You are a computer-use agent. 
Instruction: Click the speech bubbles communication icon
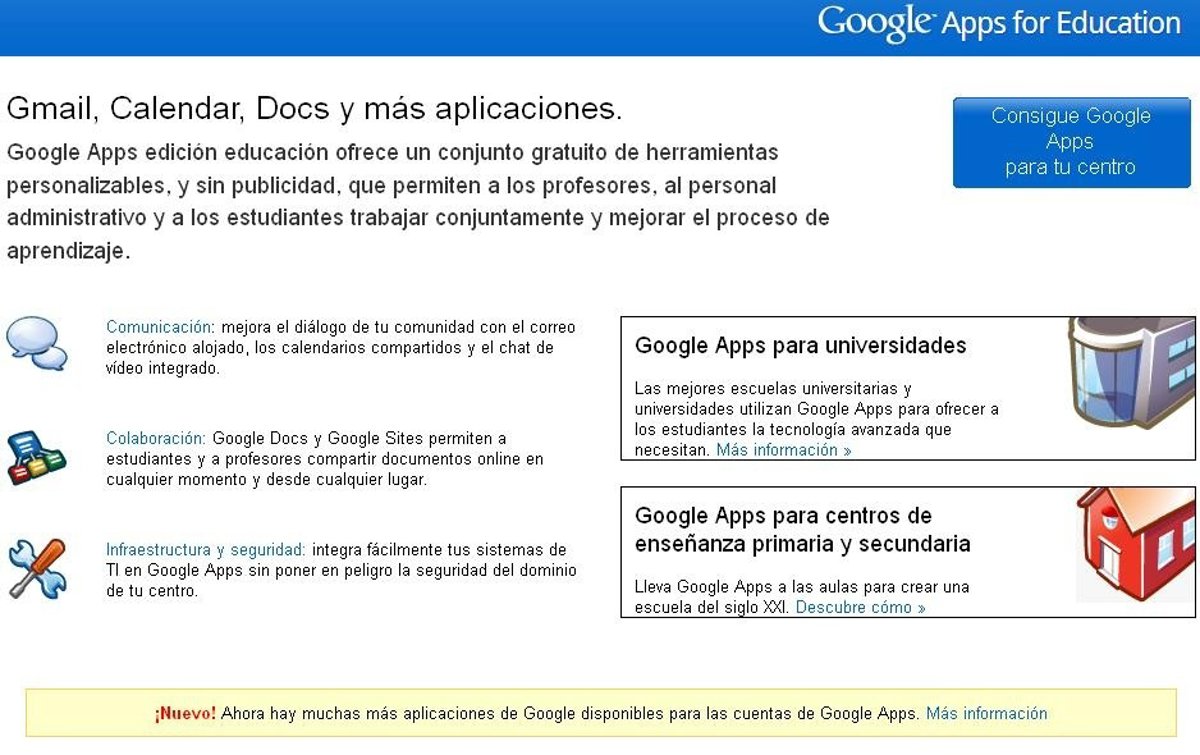(x=37, y=344)
